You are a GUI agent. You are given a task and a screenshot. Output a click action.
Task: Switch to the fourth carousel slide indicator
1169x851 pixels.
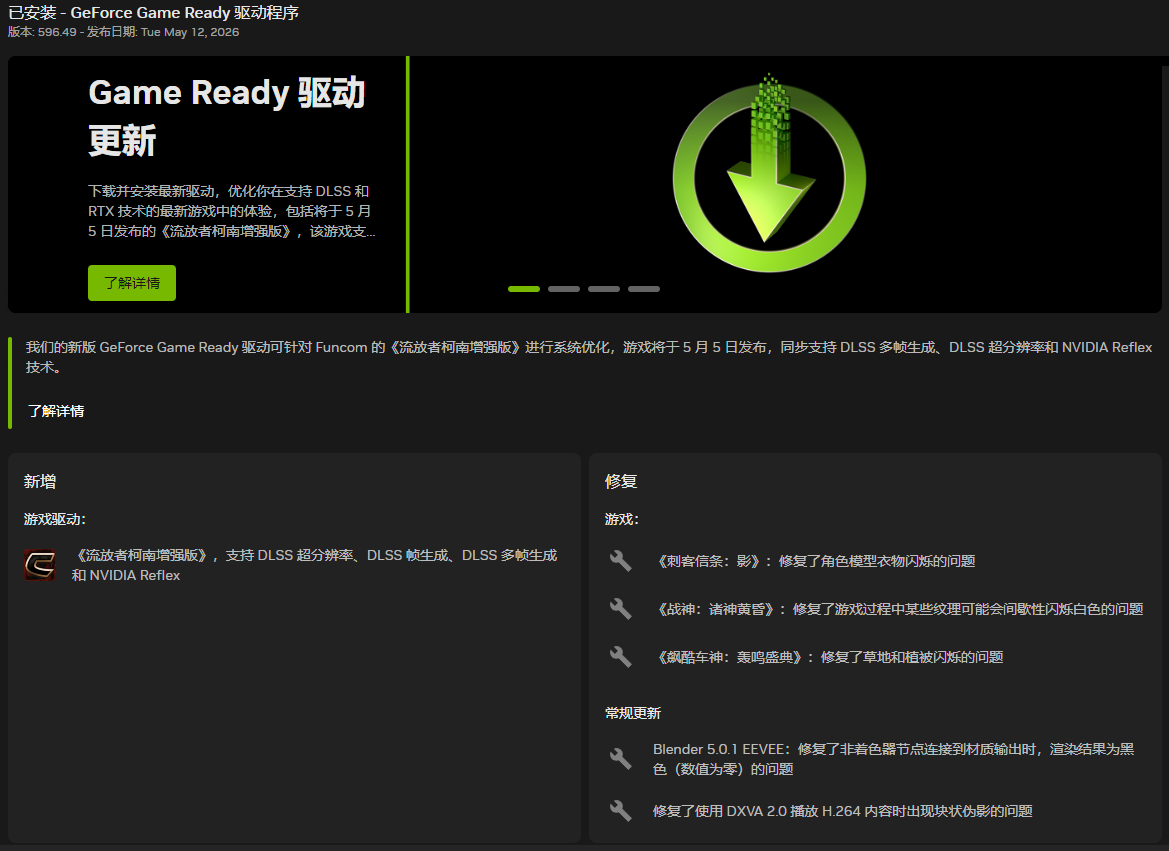(x=644, y=289)
